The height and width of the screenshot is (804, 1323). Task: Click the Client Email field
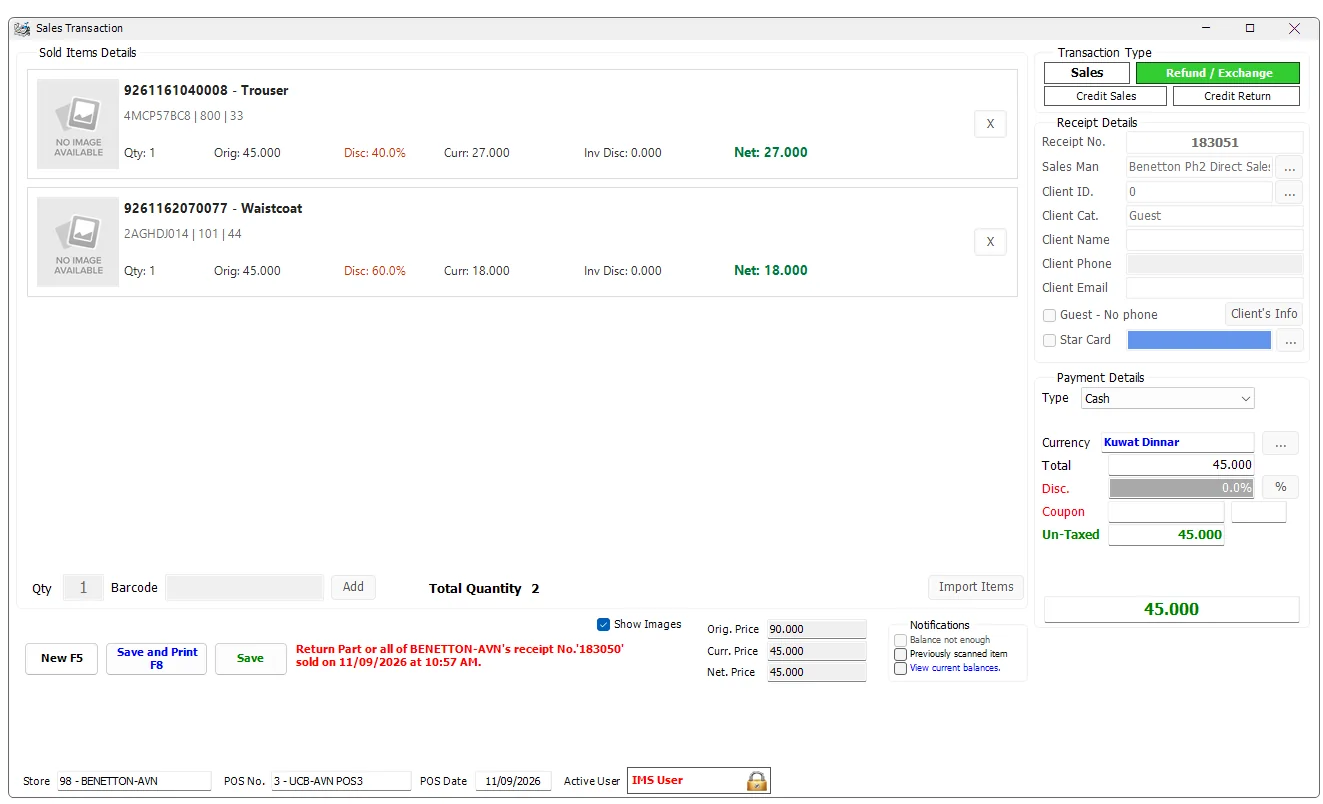1214,288
